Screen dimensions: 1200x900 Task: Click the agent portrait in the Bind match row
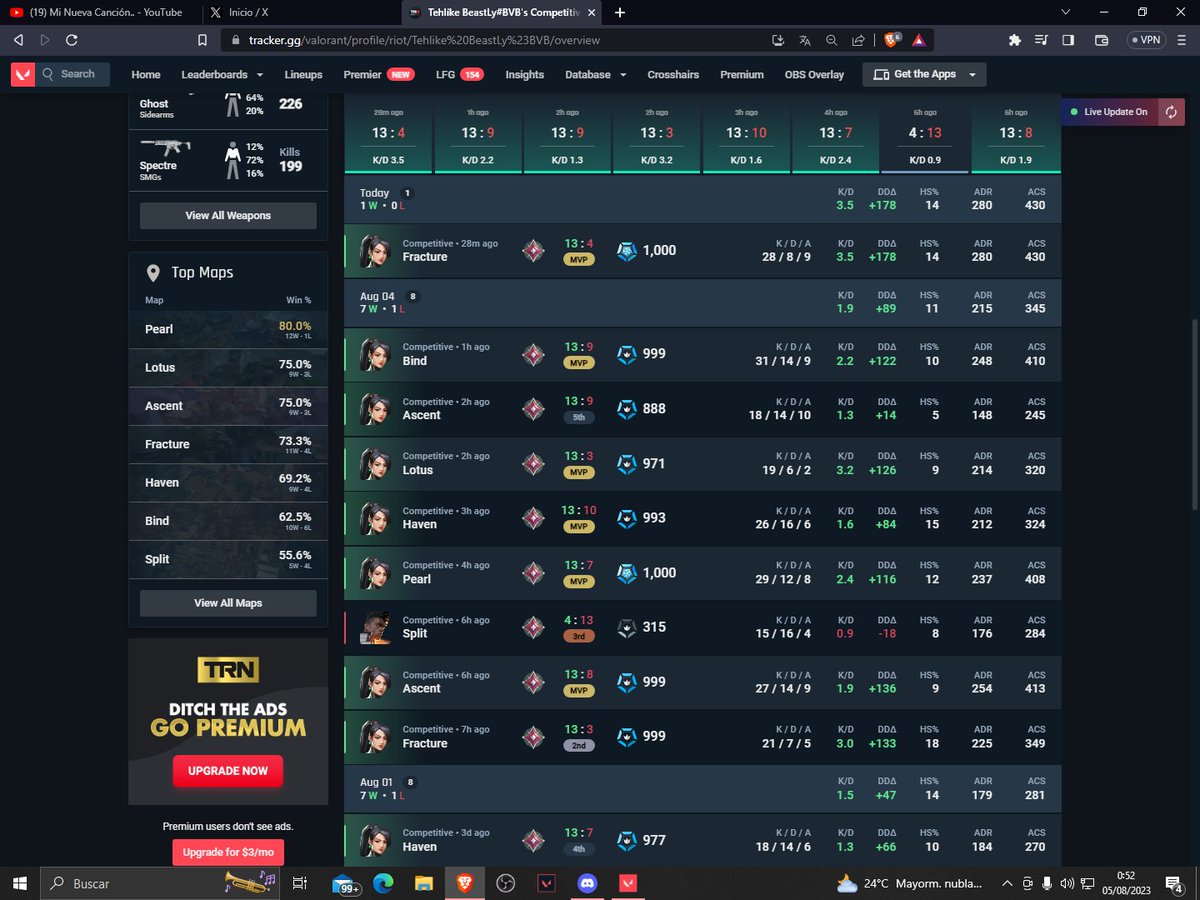[x=375, y=354]
